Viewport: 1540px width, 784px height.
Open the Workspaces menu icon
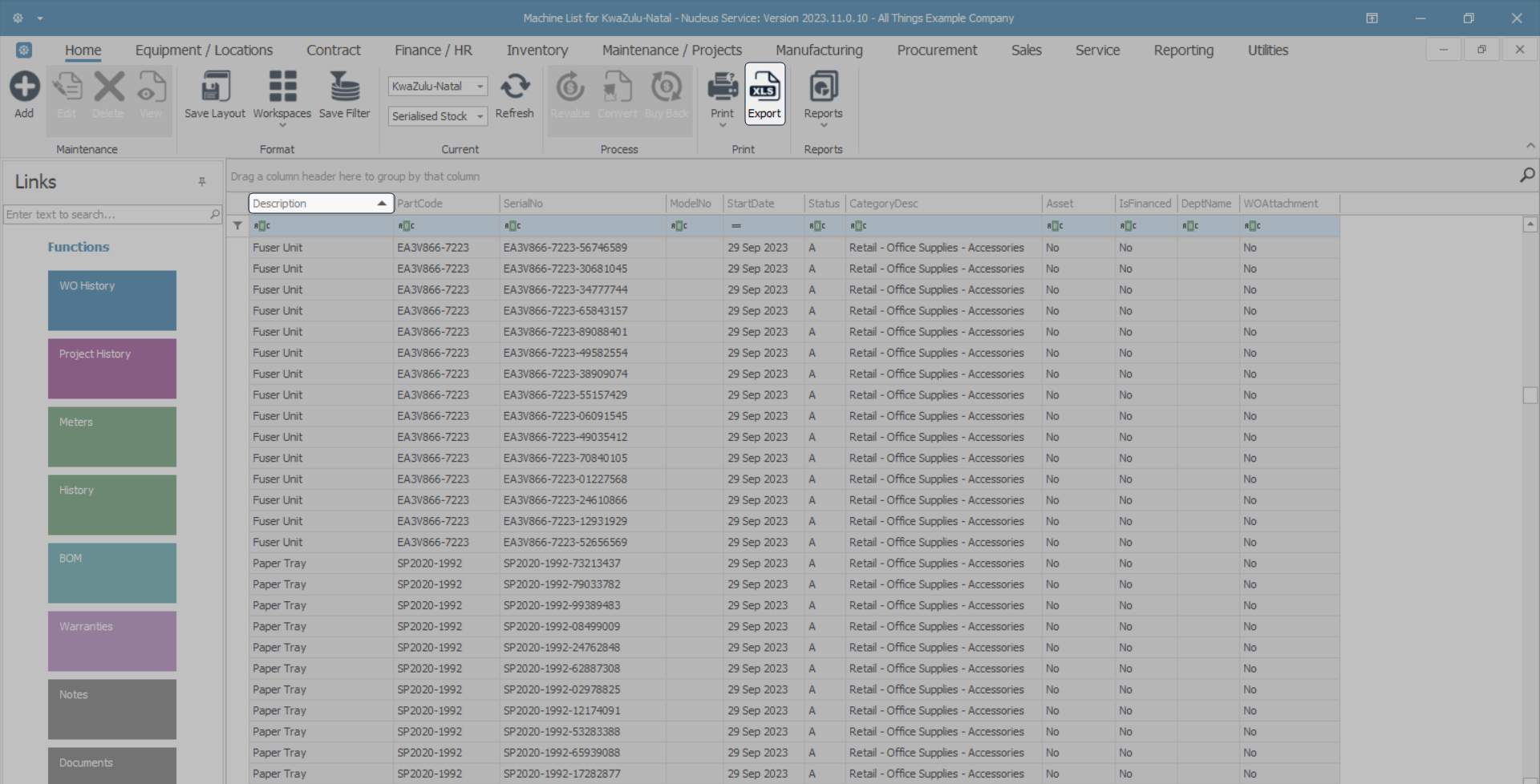282,87
